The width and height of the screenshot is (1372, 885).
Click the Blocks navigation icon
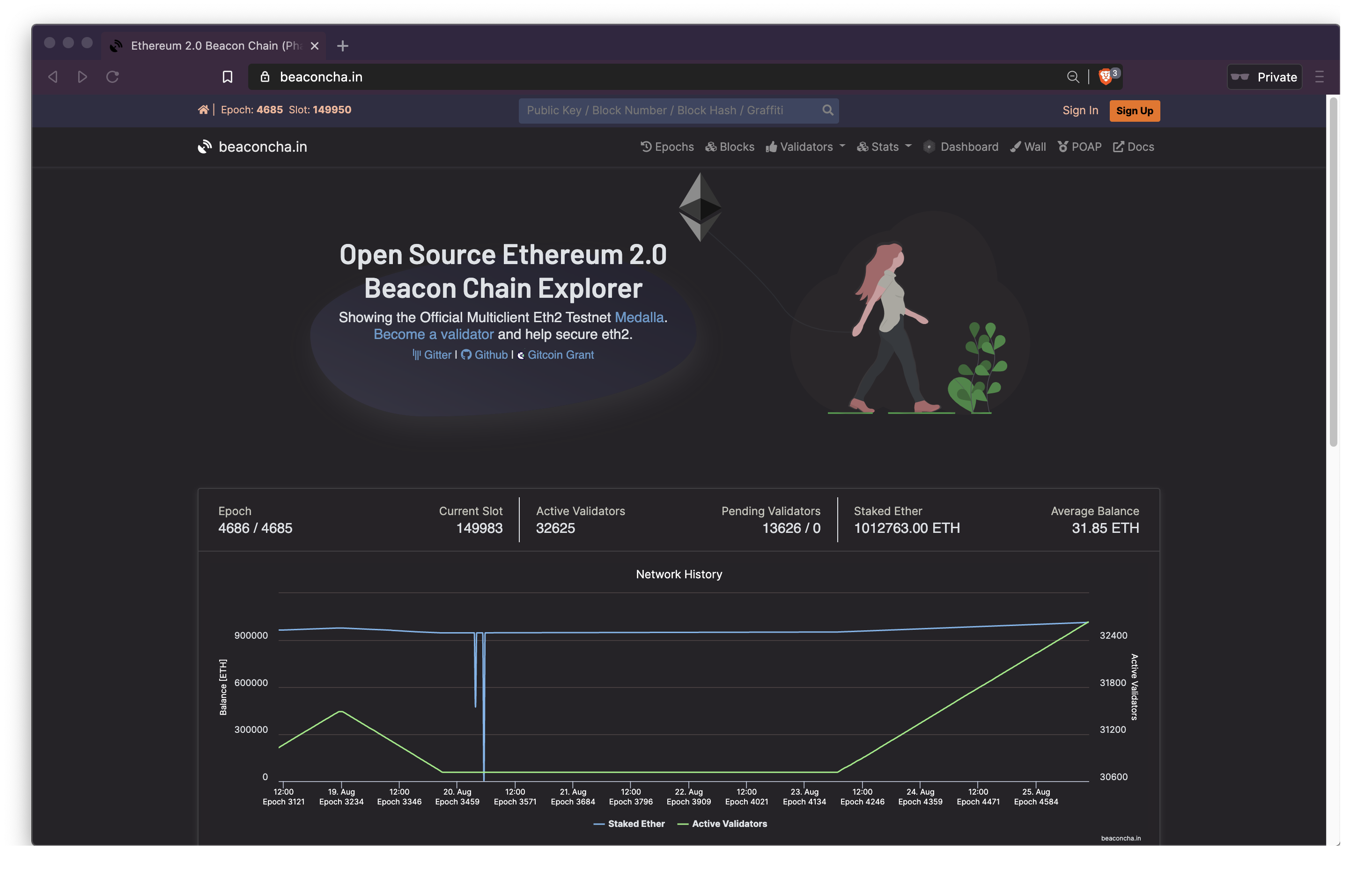coord(711,147)
